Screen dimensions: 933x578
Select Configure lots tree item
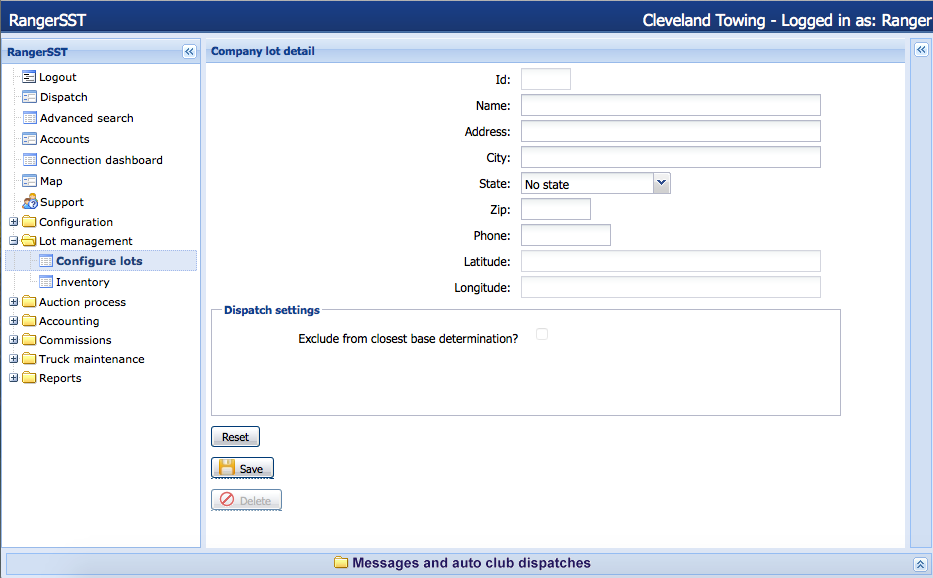pos(98,261)
